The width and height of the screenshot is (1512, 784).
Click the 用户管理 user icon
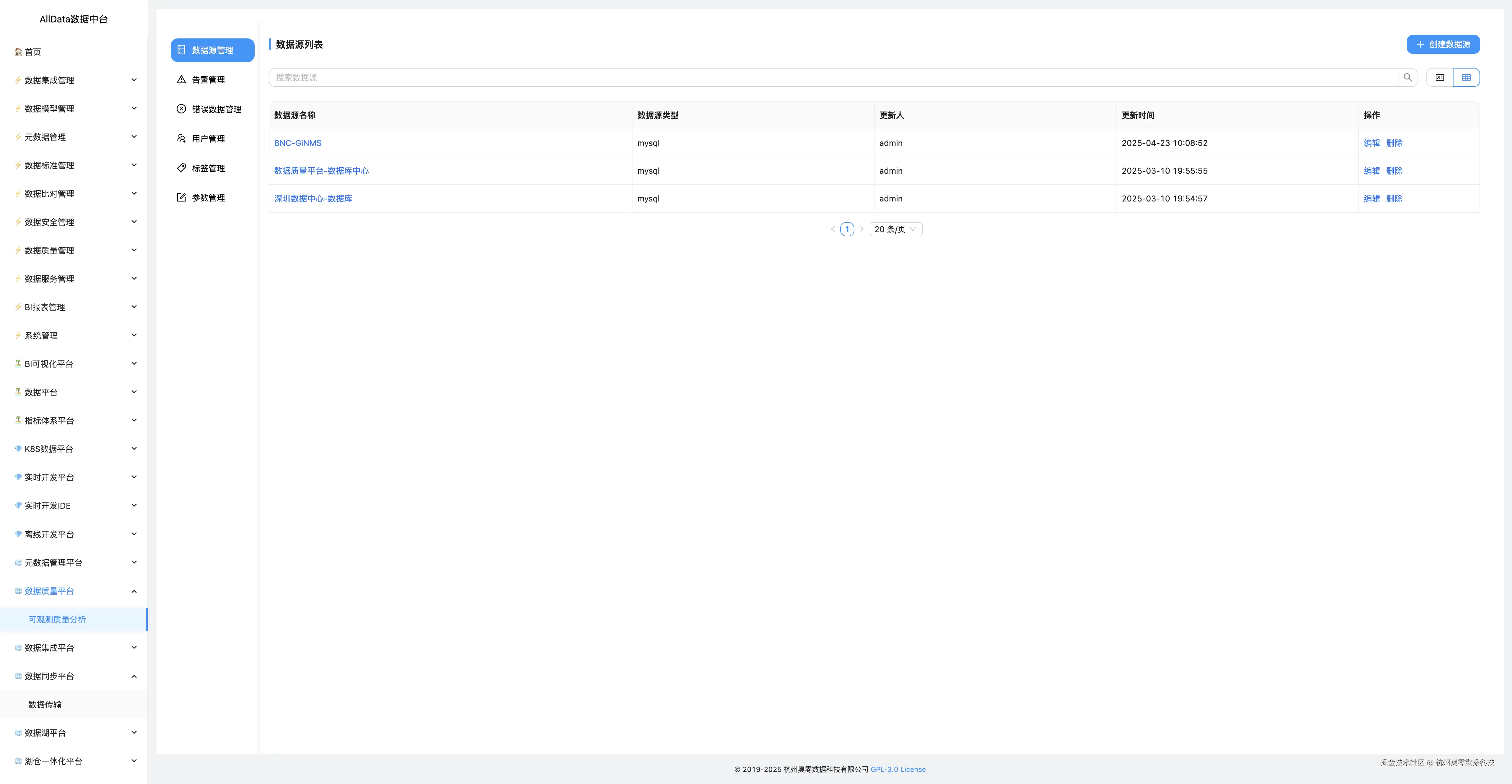[181, 139]
